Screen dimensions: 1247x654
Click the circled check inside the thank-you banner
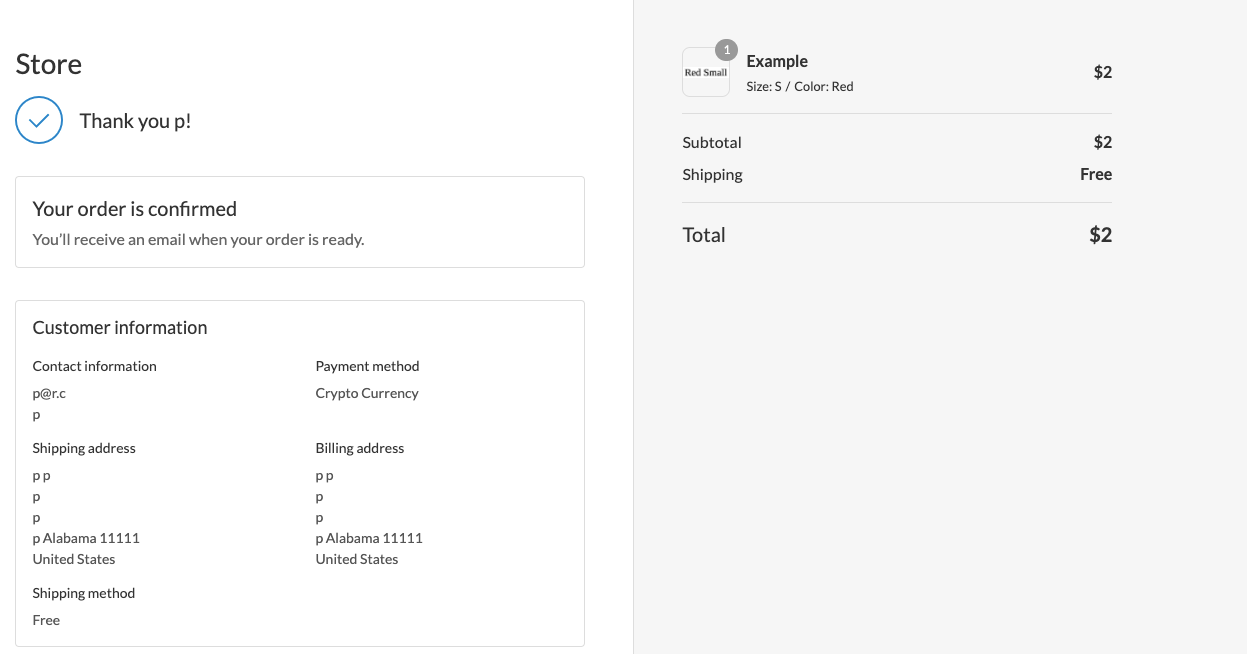click(38, 120)
